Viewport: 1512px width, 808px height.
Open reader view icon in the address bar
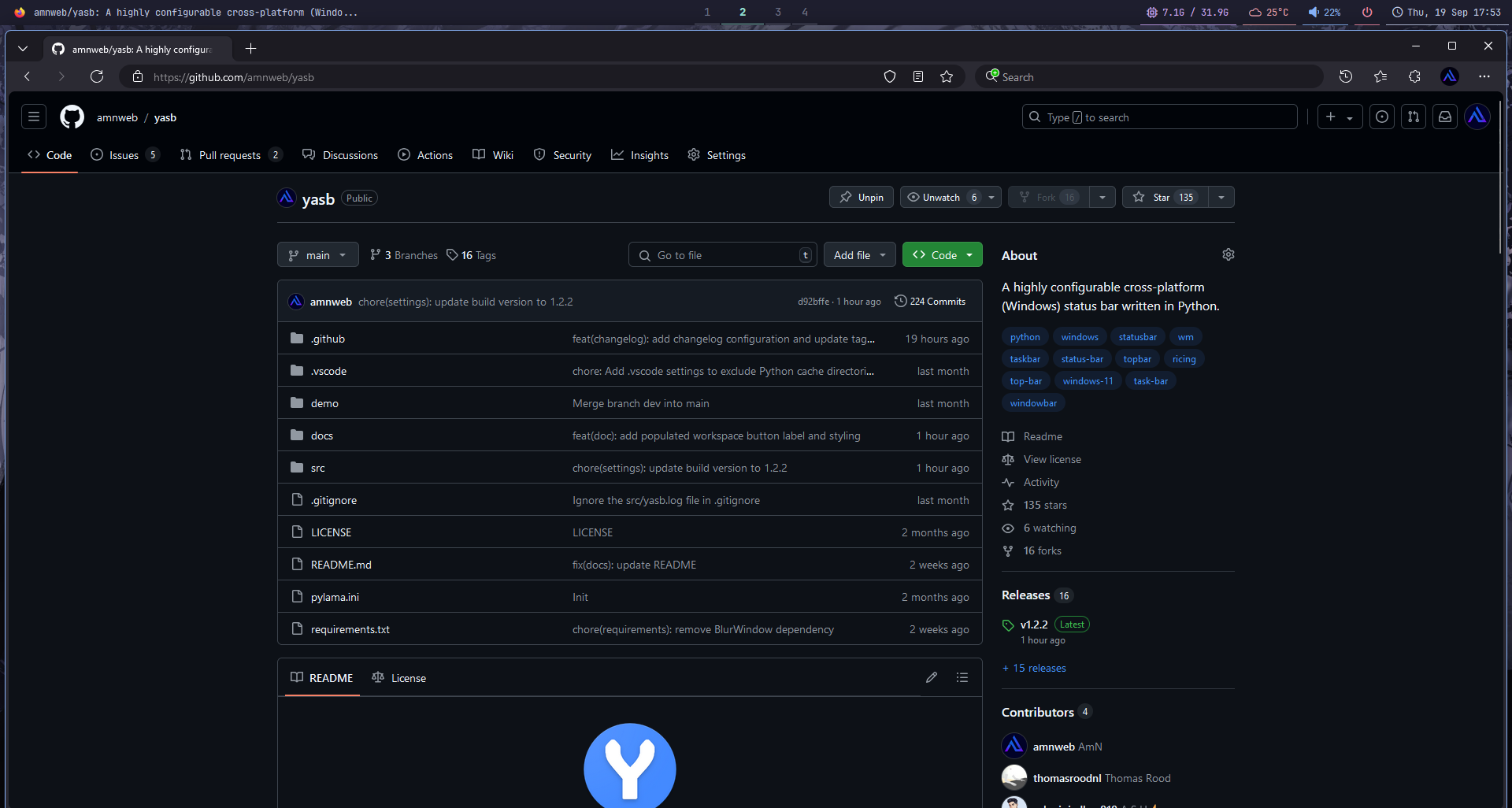(x=918, y=76)
